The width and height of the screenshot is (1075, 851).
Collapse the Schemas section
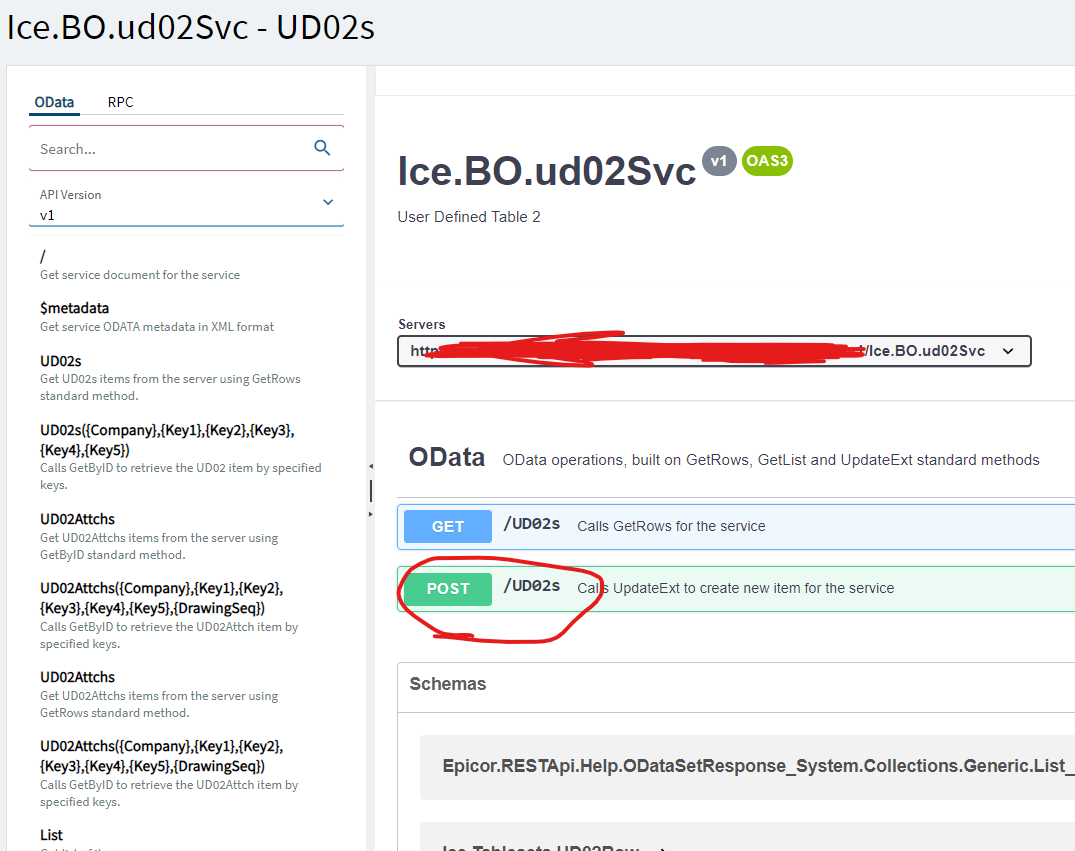coord(448,684)
